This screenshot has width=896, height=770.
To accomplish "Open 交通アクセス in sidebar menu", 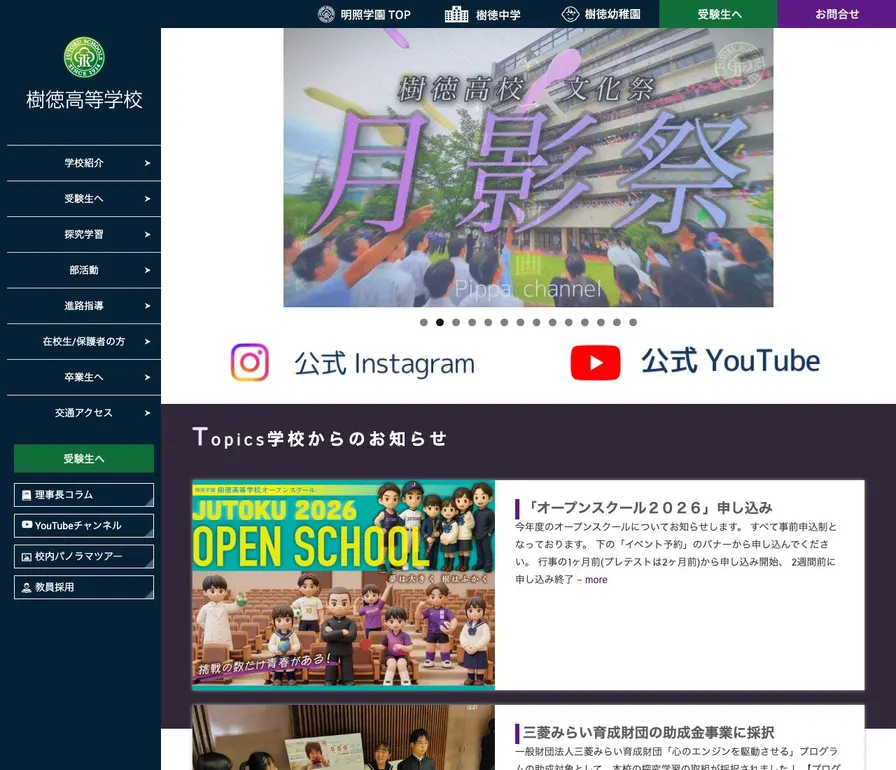I will pos(84,413).
